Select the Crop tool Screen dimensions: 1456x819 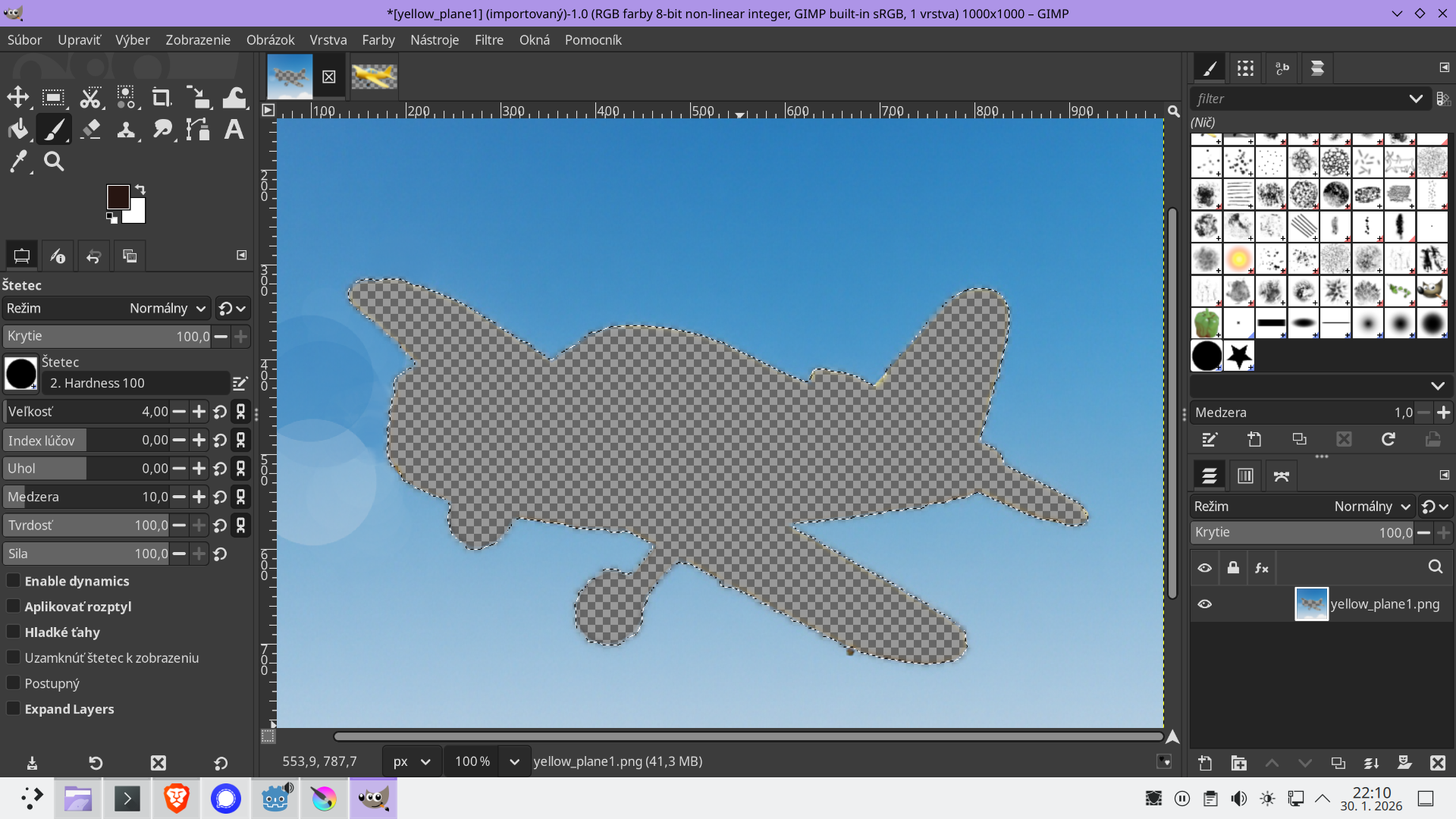click(161, 97)
